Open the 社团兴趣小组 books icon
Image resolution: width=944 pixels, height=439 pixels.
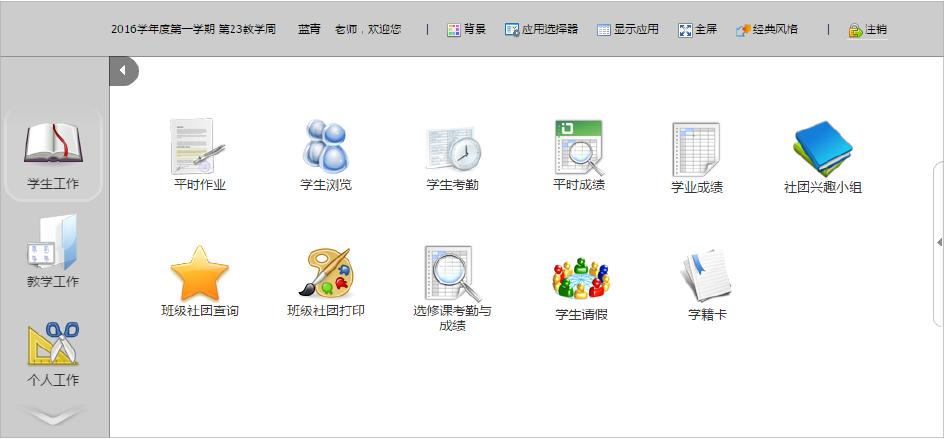(822, 150)
